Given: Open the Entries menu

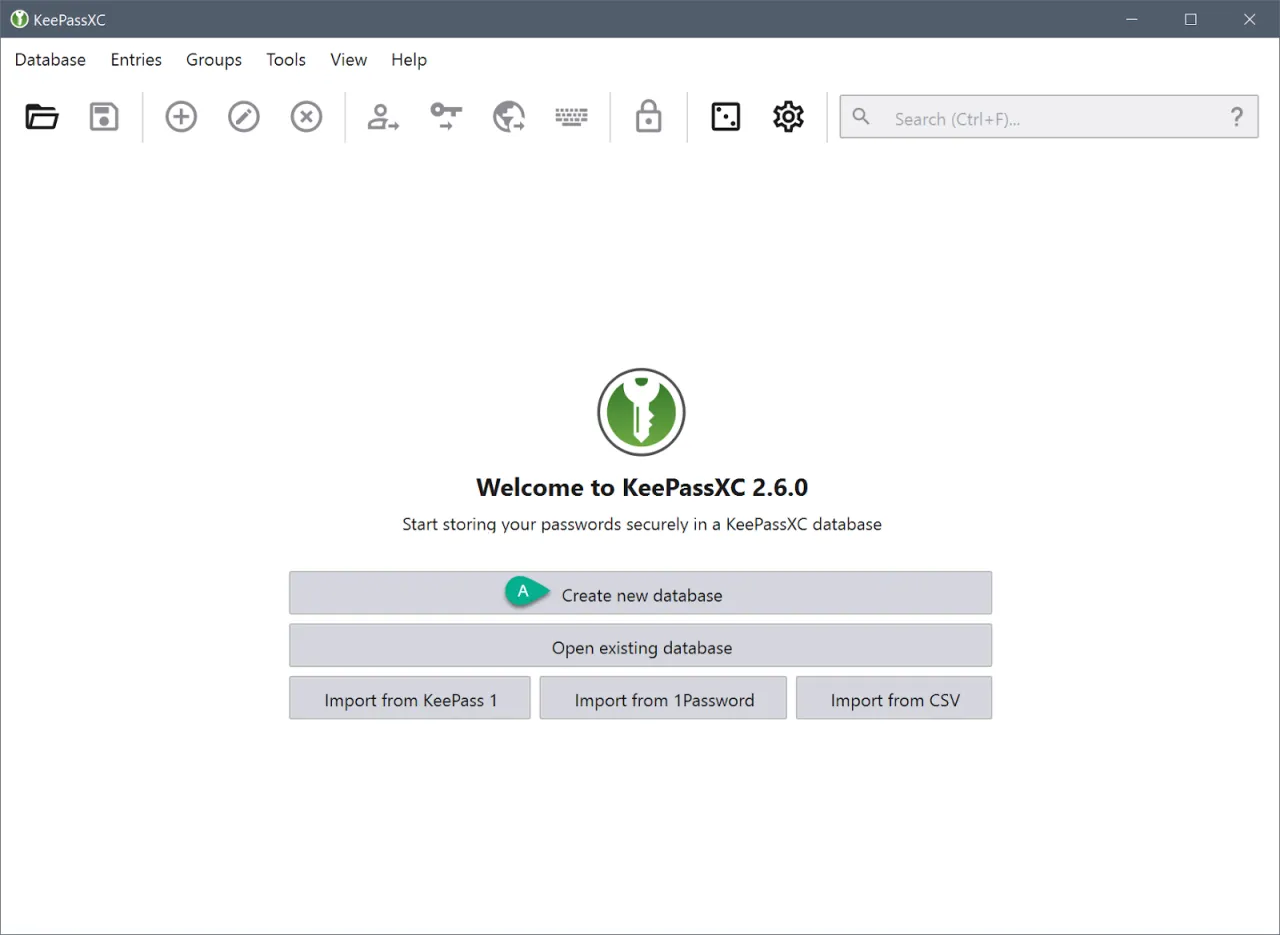Looking at the screenshot, I should [x=136, y=60].
